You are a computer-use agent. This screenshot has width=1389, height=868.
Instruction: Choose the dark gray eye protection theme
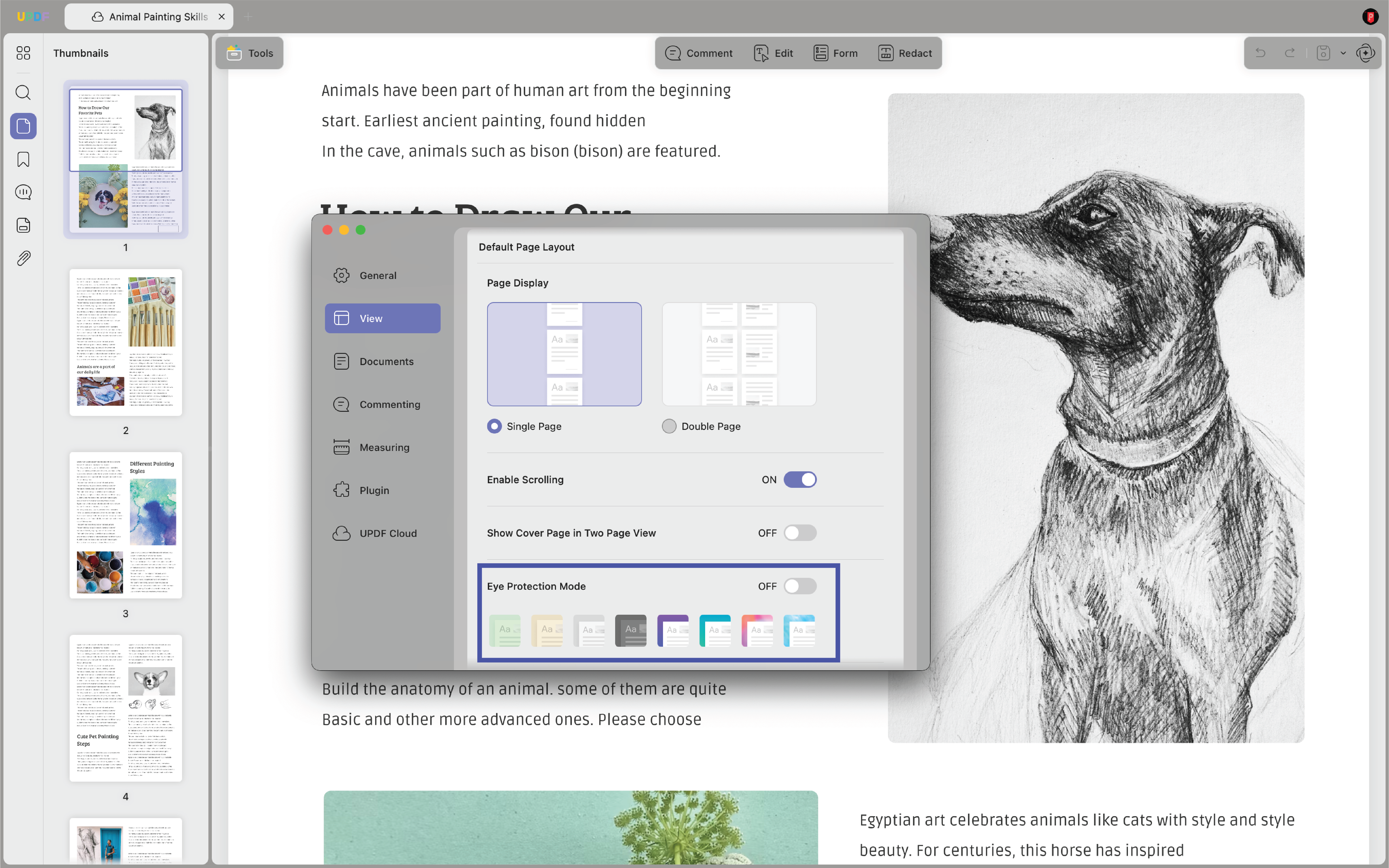pyautogui.click(x=630, y=630)
